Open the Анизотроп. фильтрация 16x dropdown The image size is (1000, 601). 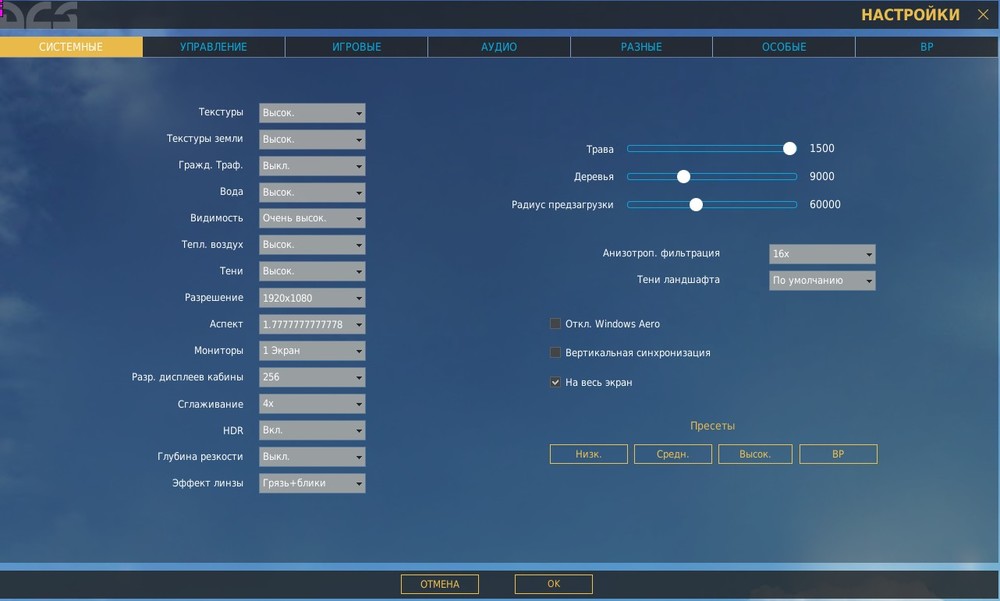click(x=822, y=254)
